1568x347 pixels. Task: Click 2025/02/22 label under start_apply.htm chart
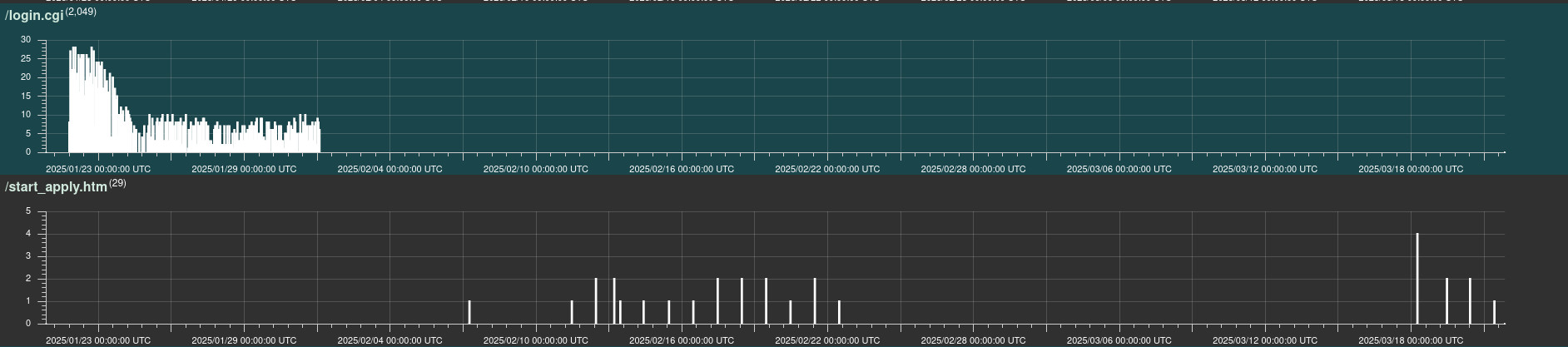point(827,340)
